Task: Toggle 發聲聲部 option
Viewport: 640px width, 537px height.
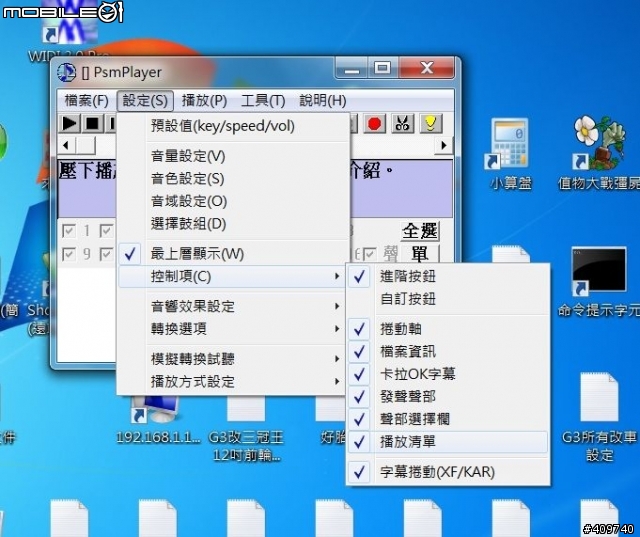Action: (448, 396)
